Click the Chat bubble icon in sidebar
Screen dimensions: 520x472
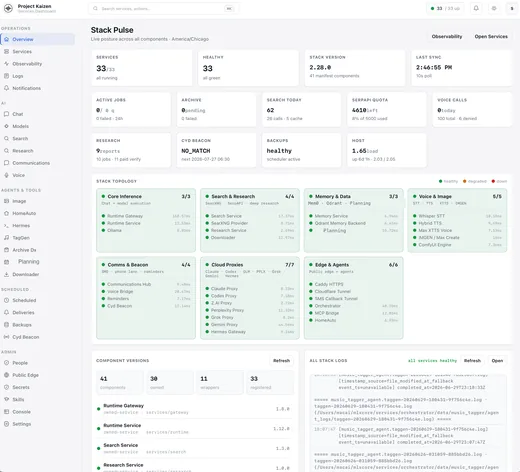point(6,114)
